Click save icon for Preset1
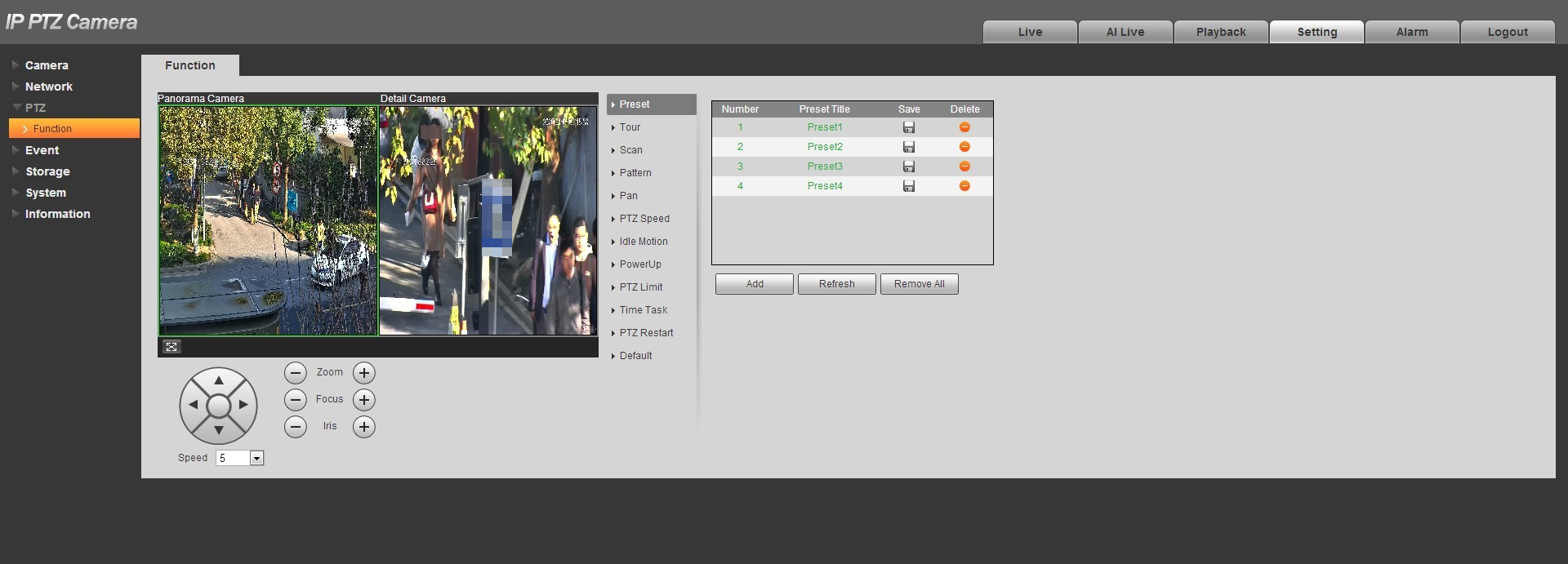The width and height of the screenshot is (1568, 564). pos(909,127)
